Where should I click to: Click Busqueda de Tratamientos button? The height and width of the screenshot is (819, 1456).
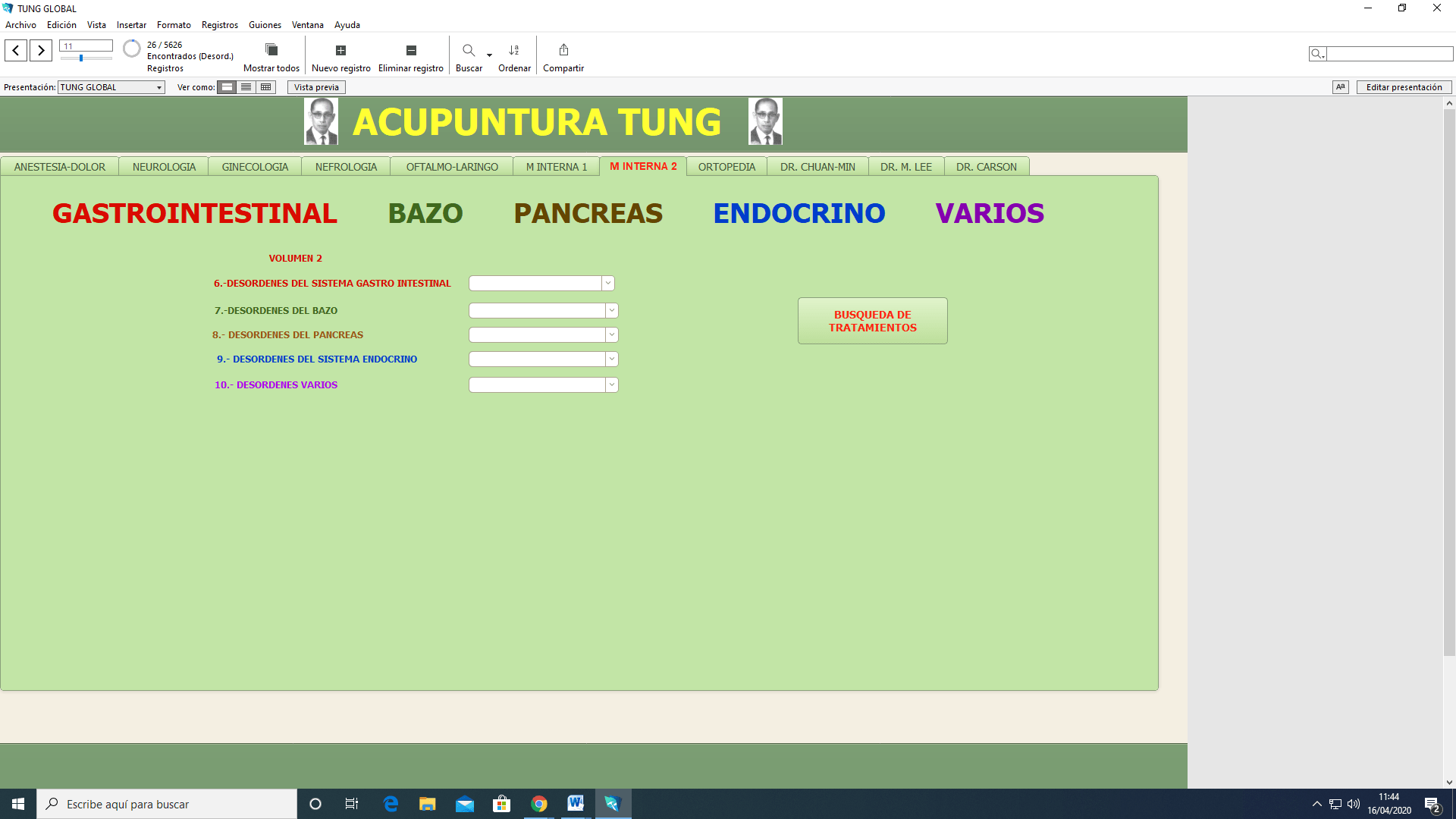[872, 321]
